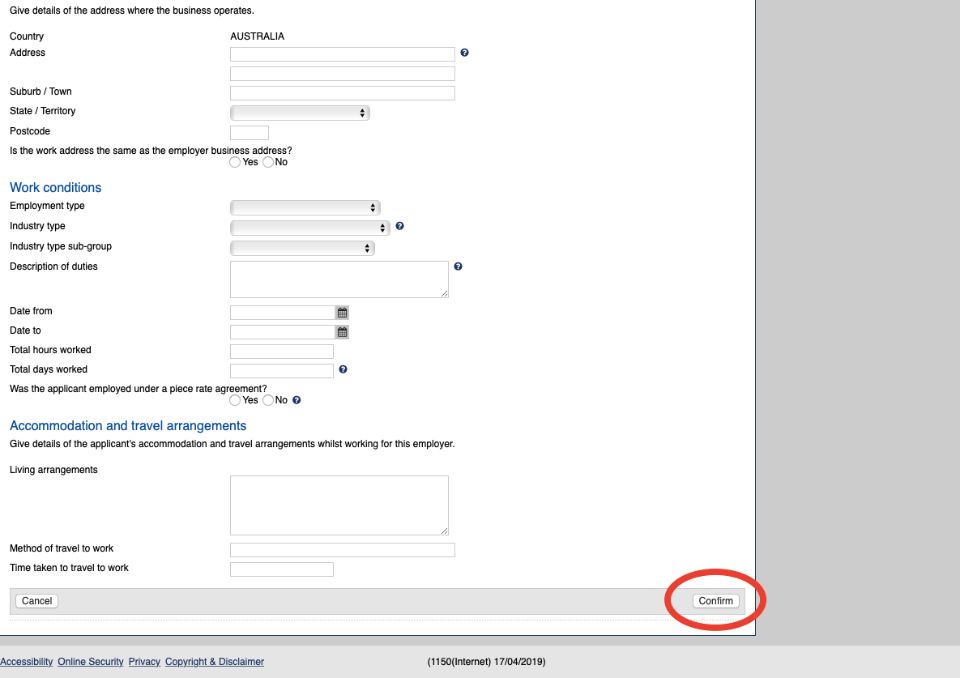Open help icon for piece rate agreement
The width and height of the screenshot is (960, 678).
pos(297,400)
